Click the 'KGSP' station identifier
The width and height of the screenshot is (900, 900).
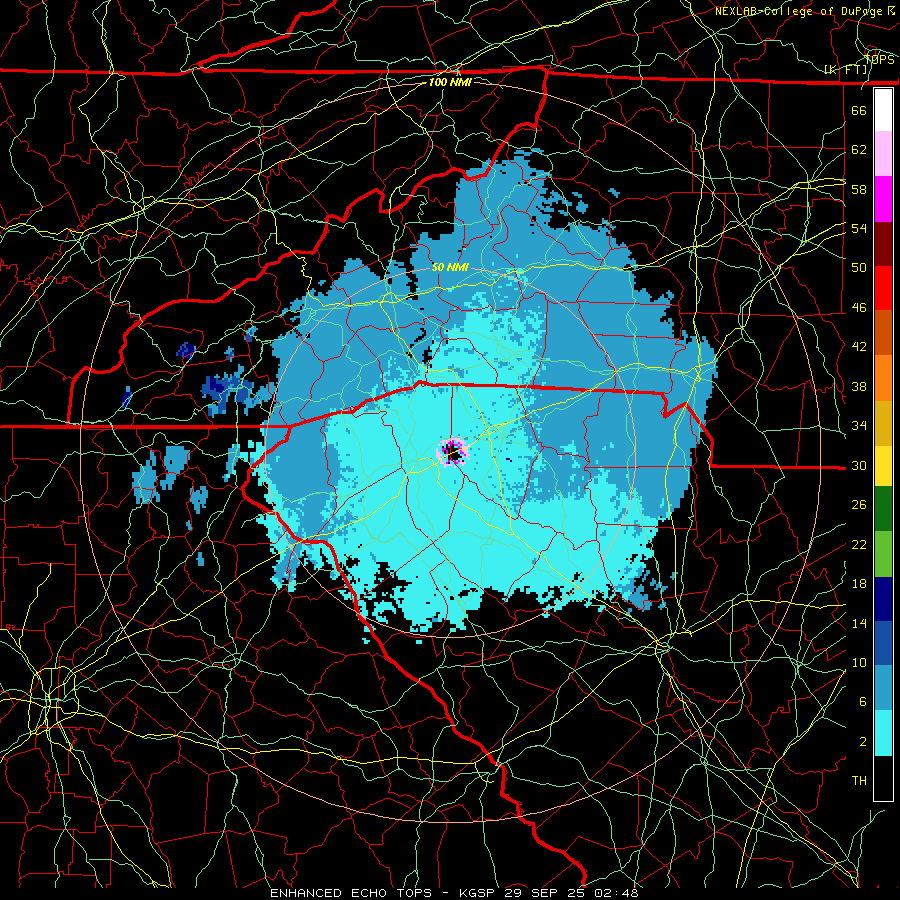click(x=478, y=893)
